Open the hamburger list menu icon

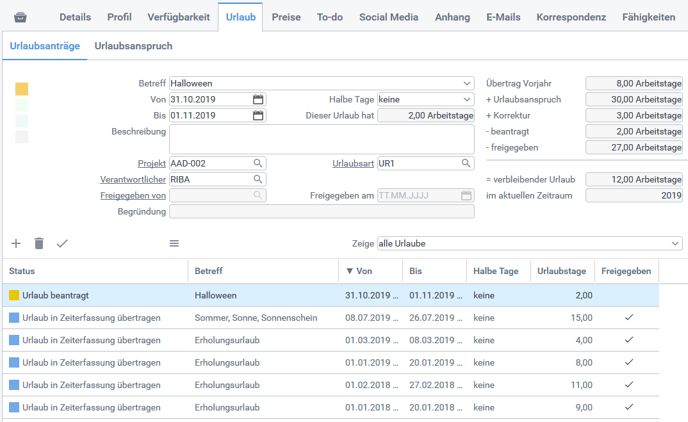pyautogui.click(x=174, y=243)
